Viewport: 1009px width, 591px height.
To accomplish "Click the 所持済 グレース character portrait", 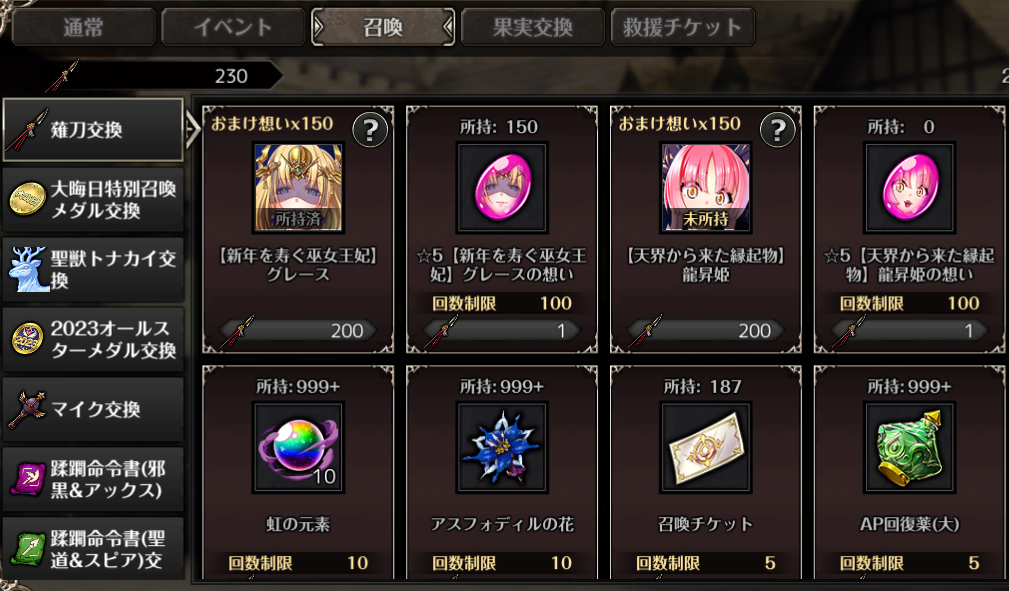I will pos(298,188).
